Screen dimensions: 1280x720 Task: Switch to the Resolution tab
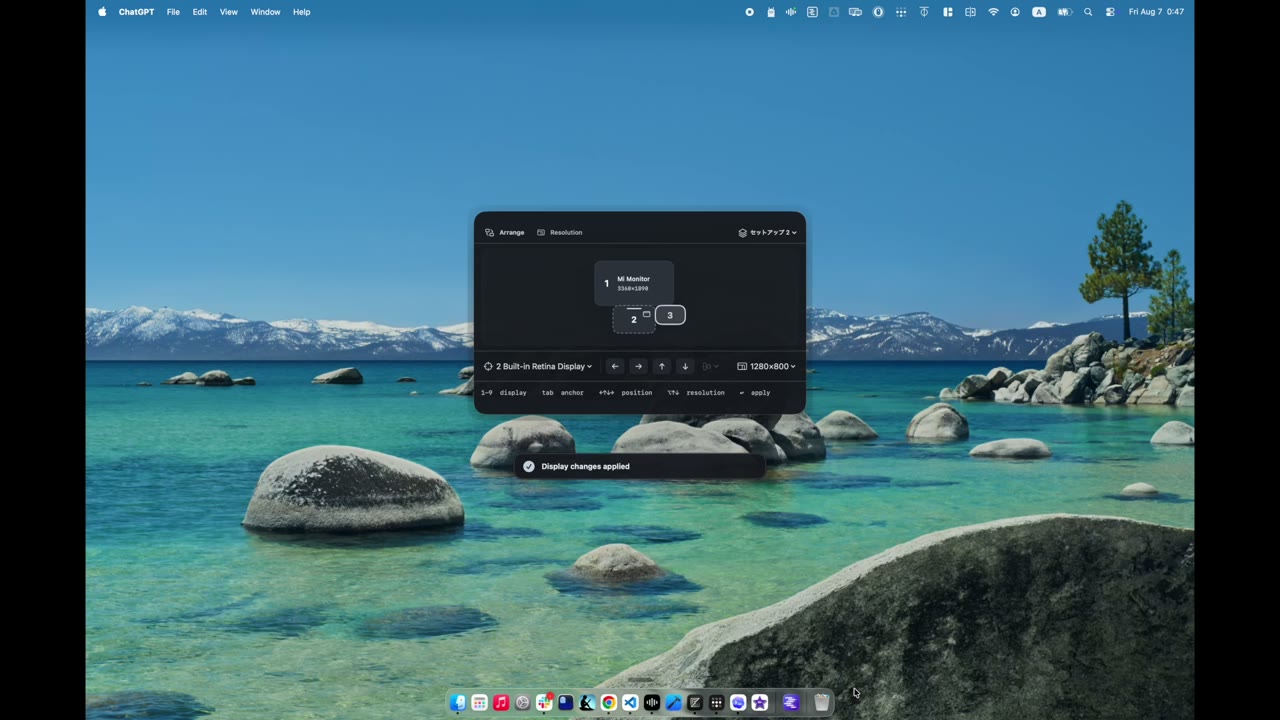[559, 232]
